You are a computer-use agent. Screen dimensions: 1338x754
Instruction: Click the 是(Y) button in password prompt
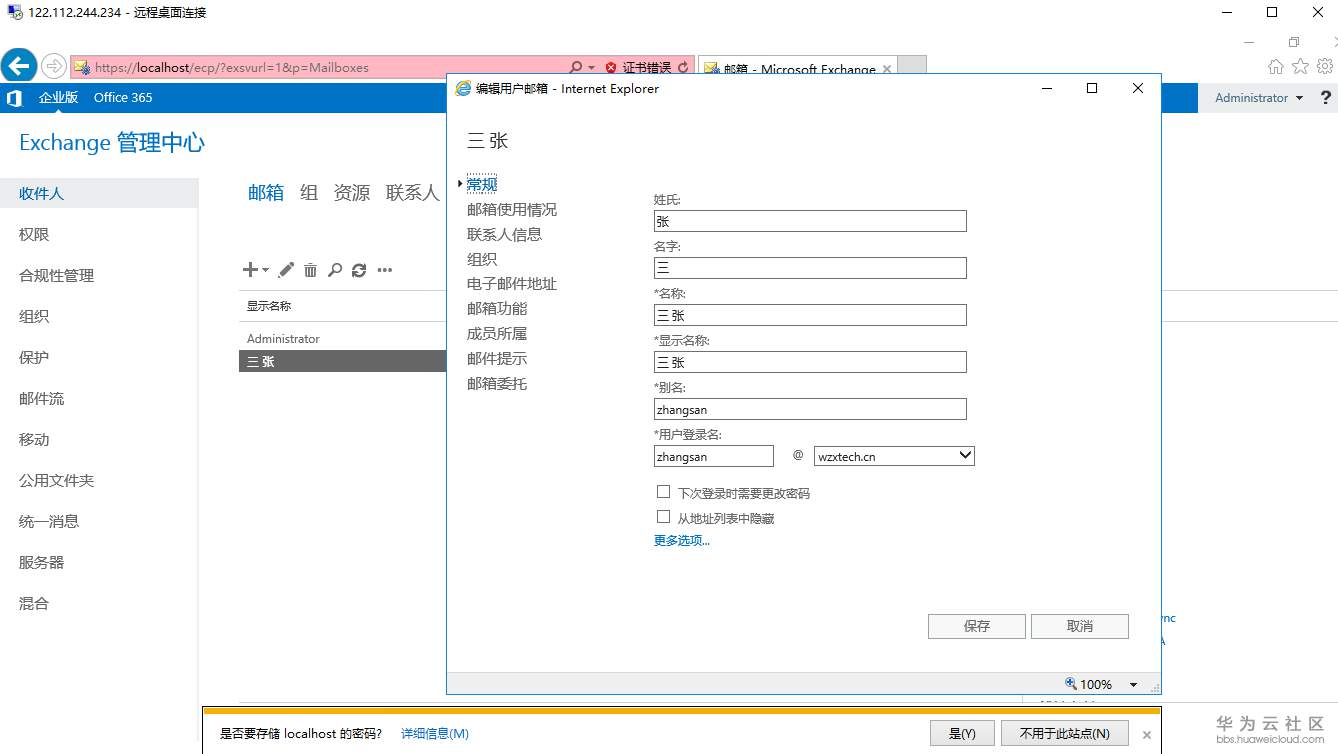click(962, 733)
